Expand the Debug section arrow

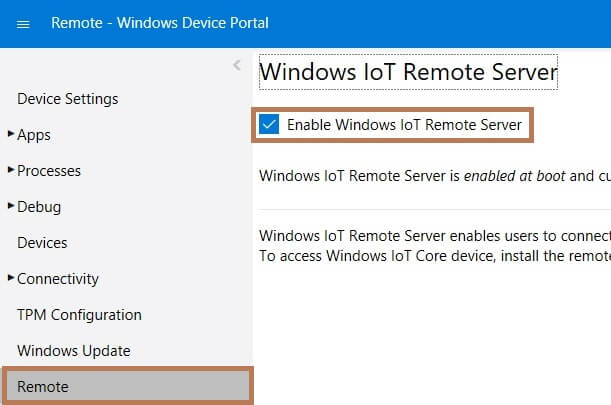(x=11, y=206)
